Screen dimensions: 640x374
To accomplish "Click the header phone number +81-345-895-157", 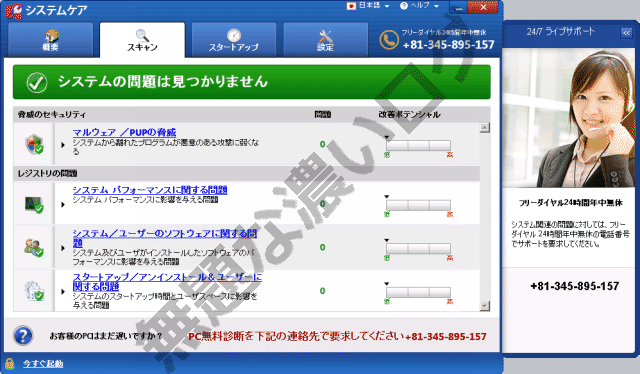I will pyautogui.click(x=449, y=45).
